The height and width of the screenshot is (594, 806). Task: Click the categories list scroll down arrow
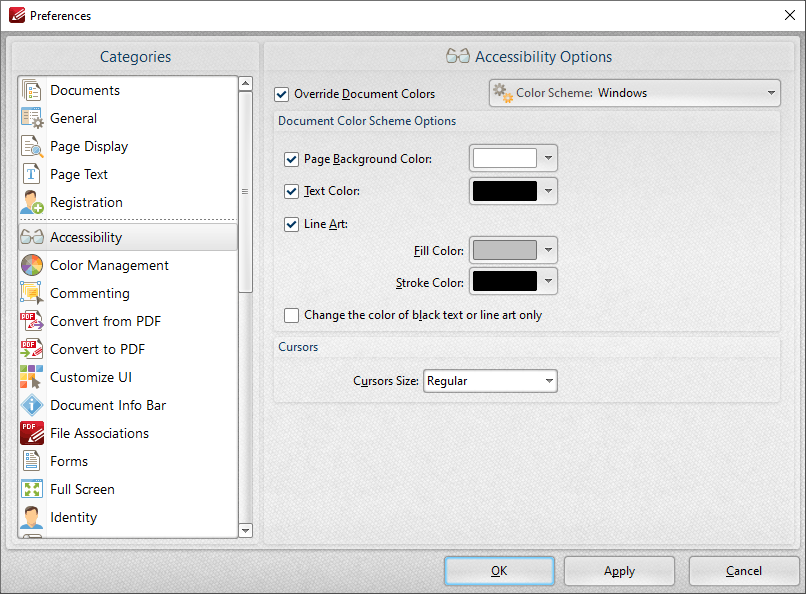(246, 530)
